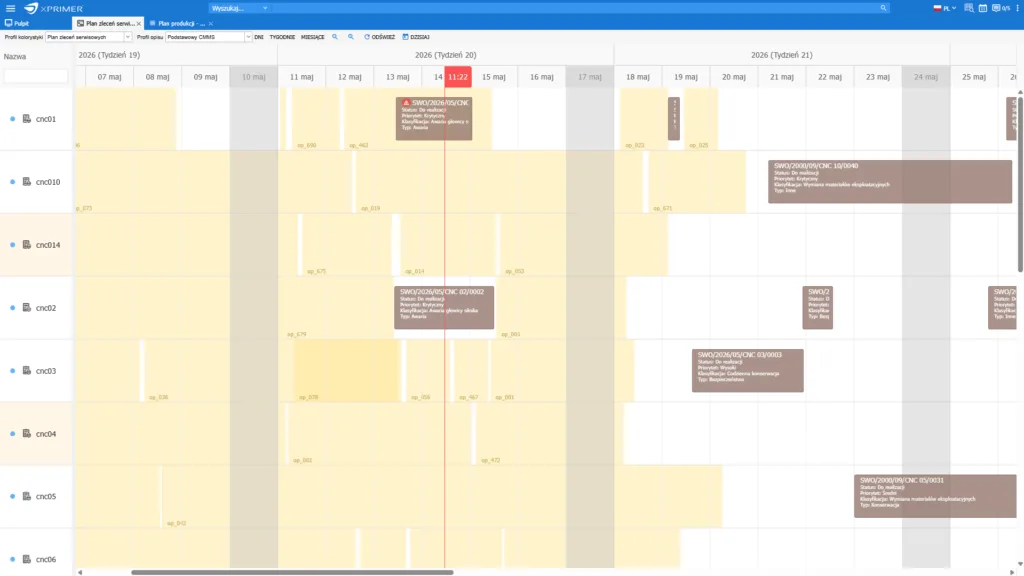Click the 2026 (Tydzień 21) week header
The width and height of the screenshot is (1024, 576).
[782, 55]
